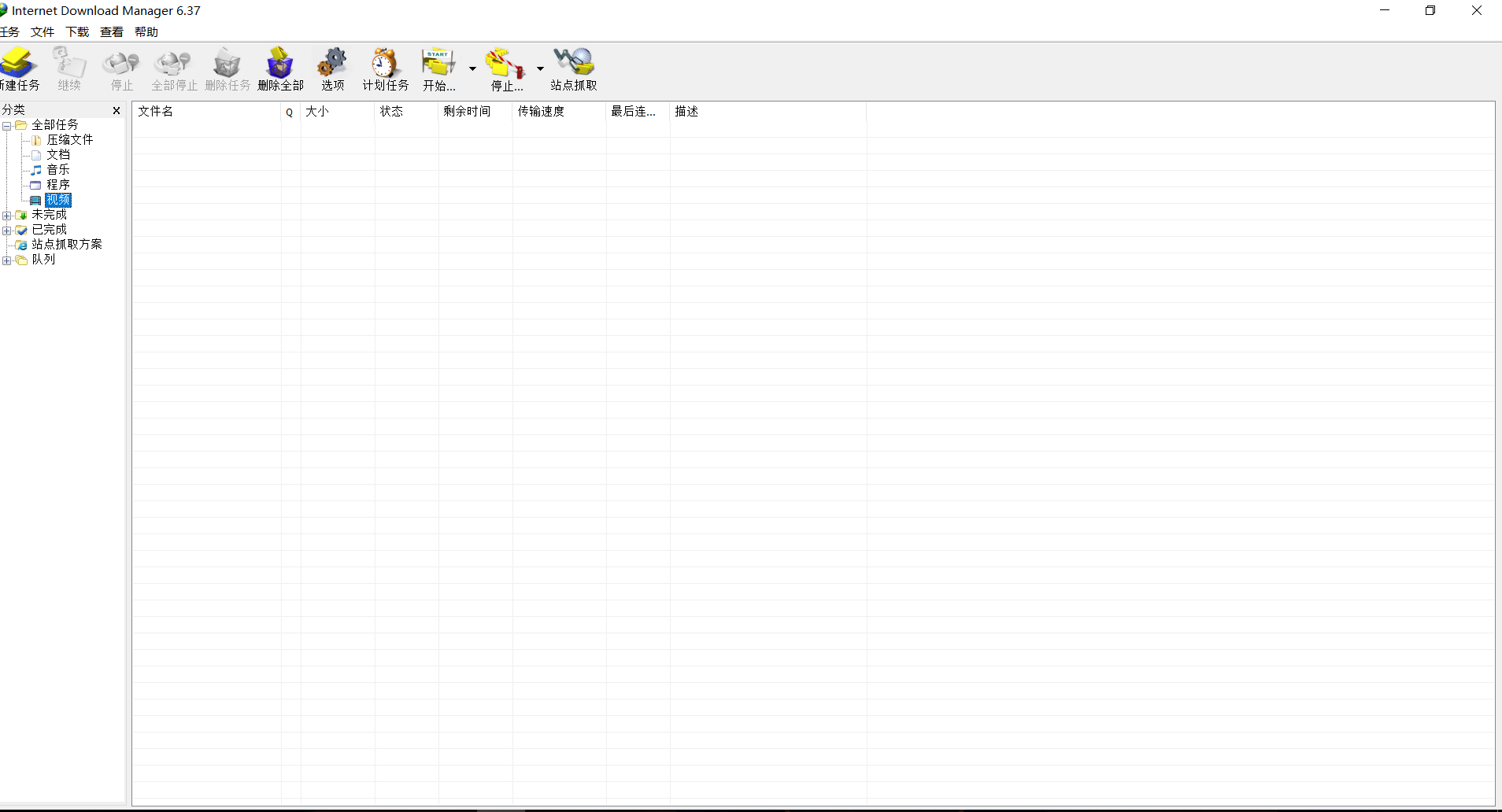Select 队列 in the category tree
Image resolution: width=1502 pixels, height=812 pixels.
coord(43,260)
